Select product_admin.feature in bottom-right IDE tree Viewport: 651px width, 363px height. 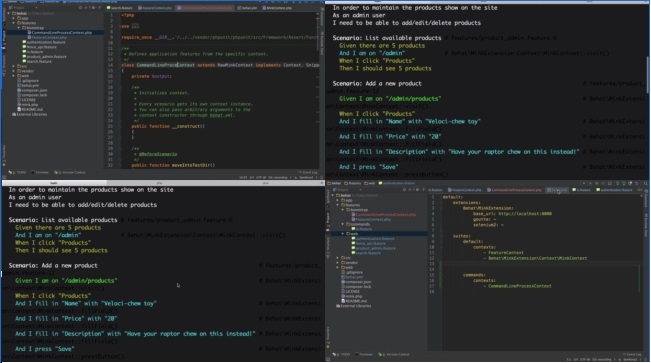click(375, 248)
